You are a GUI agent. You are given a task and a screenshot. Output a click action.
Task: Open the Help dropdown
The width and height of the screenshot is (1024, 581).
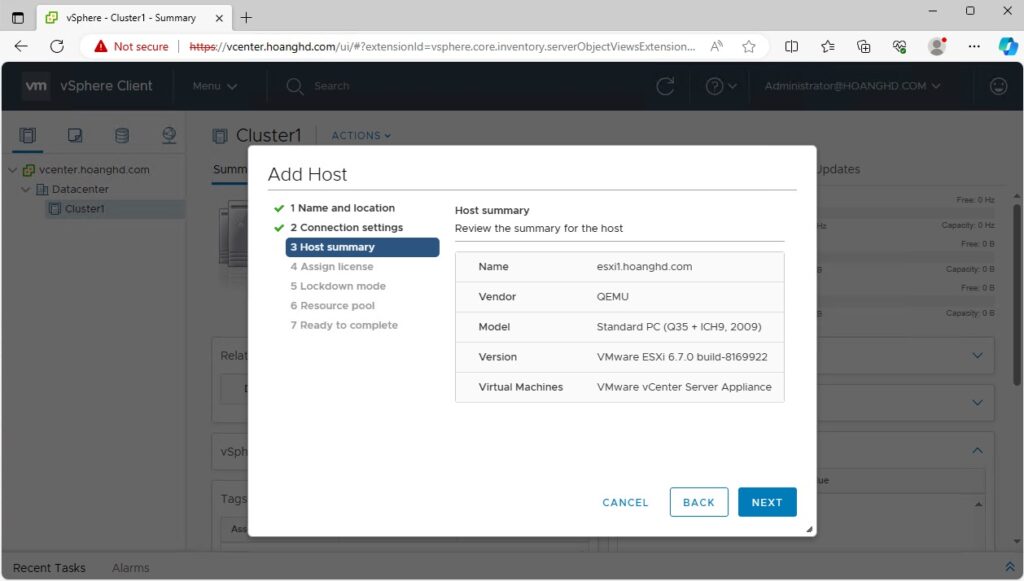click(x=721, y=86)
